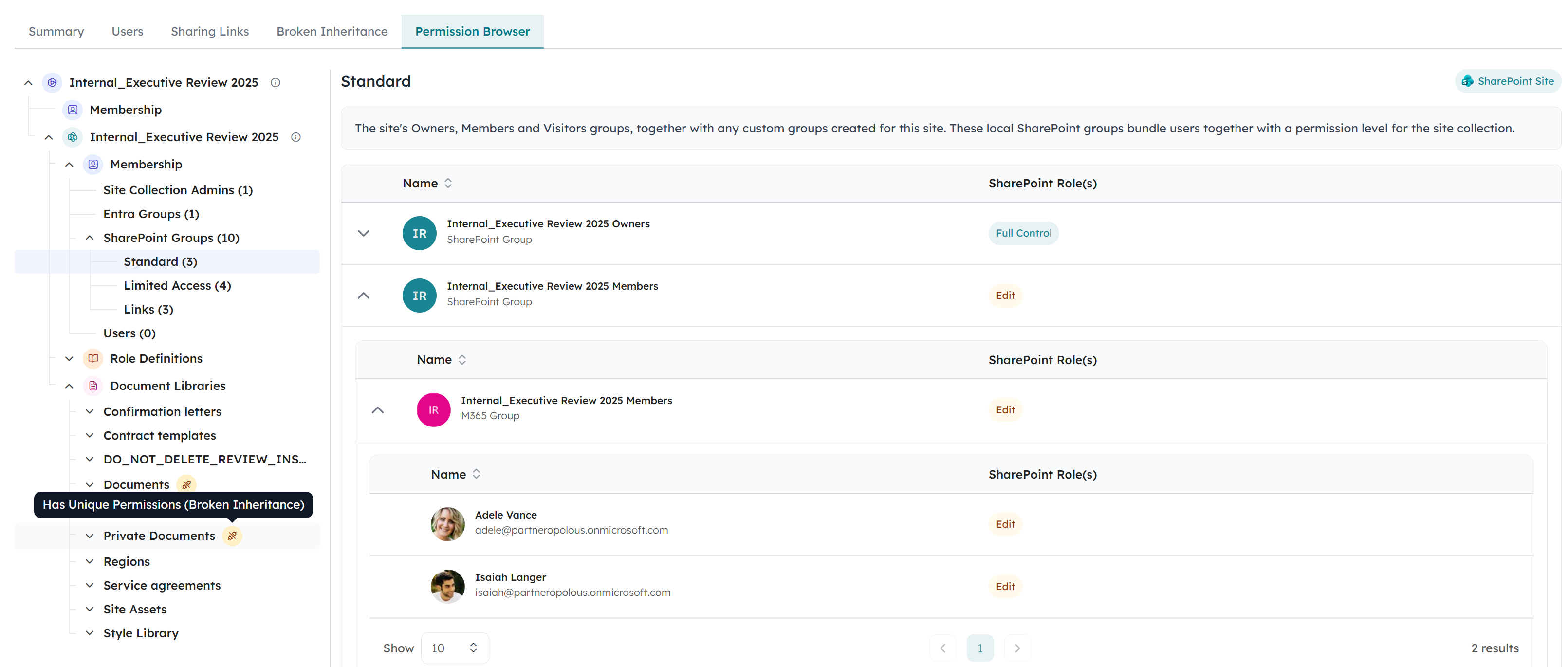
Task: Click Adele Vance's profile photo
Action: point(447,524)
